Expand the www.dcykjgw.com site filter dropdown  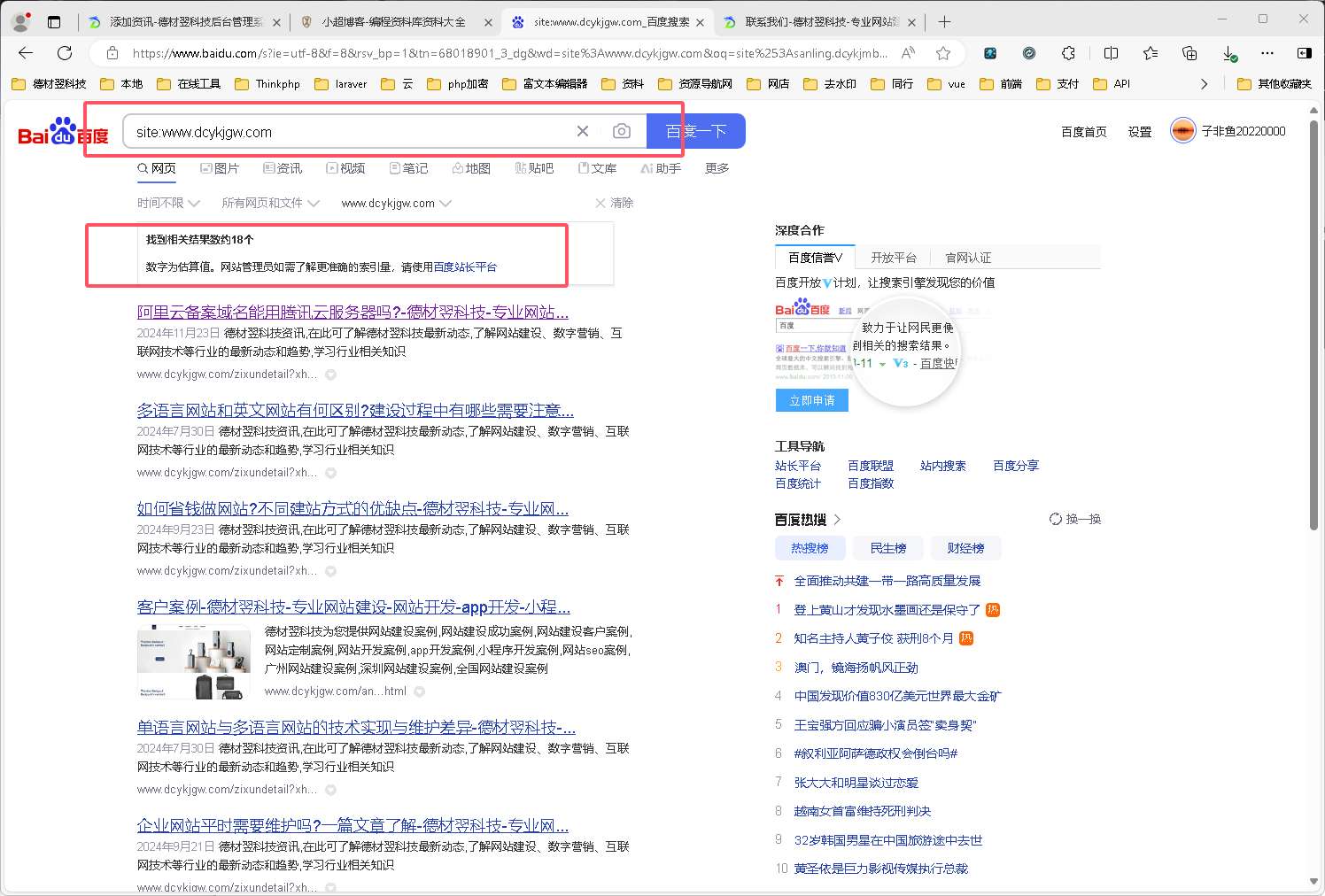397,203
